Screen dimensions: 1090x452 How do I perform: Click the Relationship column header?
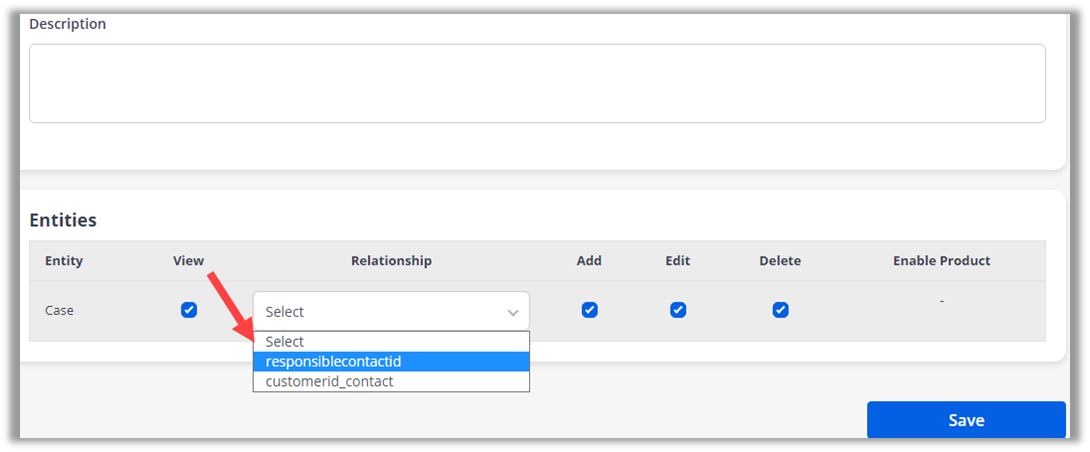pyautogui.click(x=391, y=261)
